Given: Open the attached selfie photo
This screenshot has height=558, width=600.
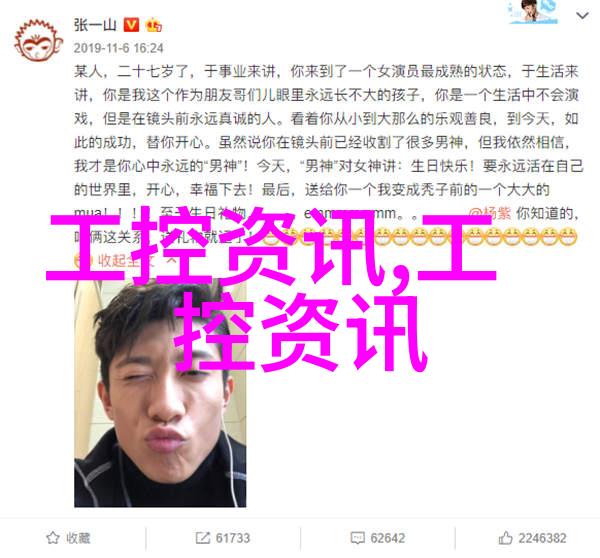Looking at the screenshot, I should (x=160, y=392).
